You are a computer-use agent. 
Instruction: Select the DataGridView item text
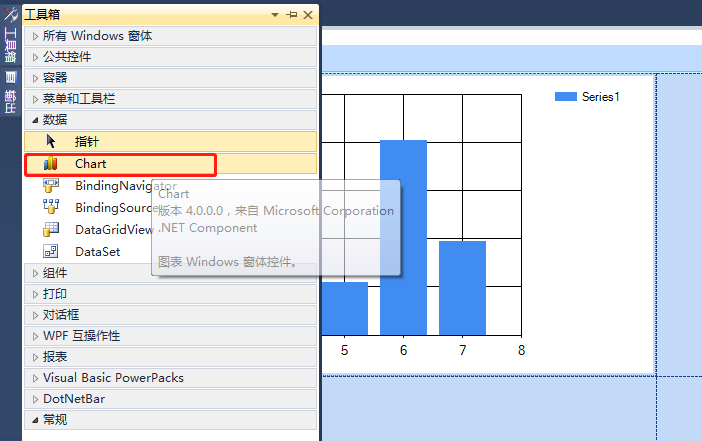tap(114, 230)
